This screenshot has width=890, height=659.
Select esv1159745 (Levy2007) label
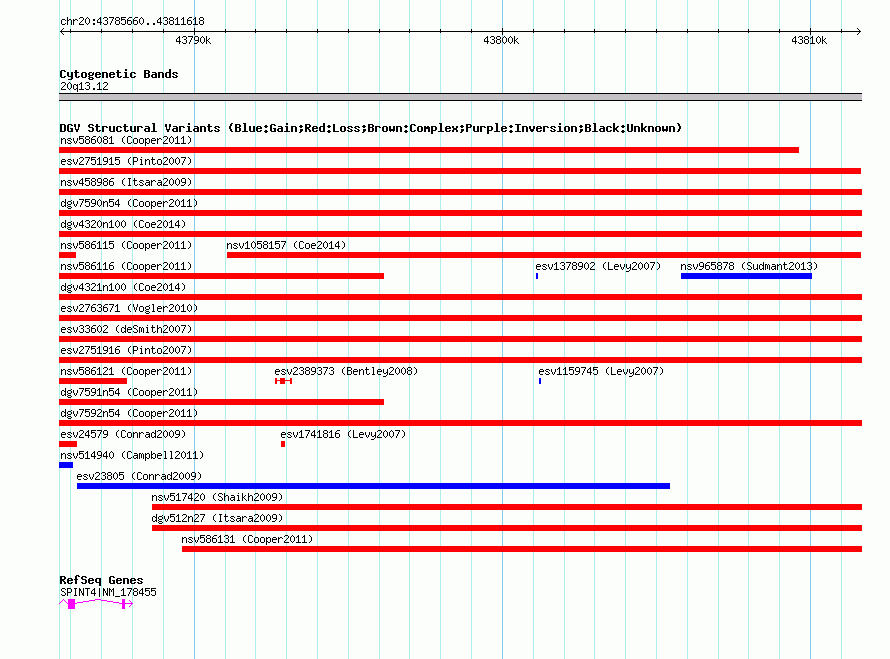(x=601, y=371)
